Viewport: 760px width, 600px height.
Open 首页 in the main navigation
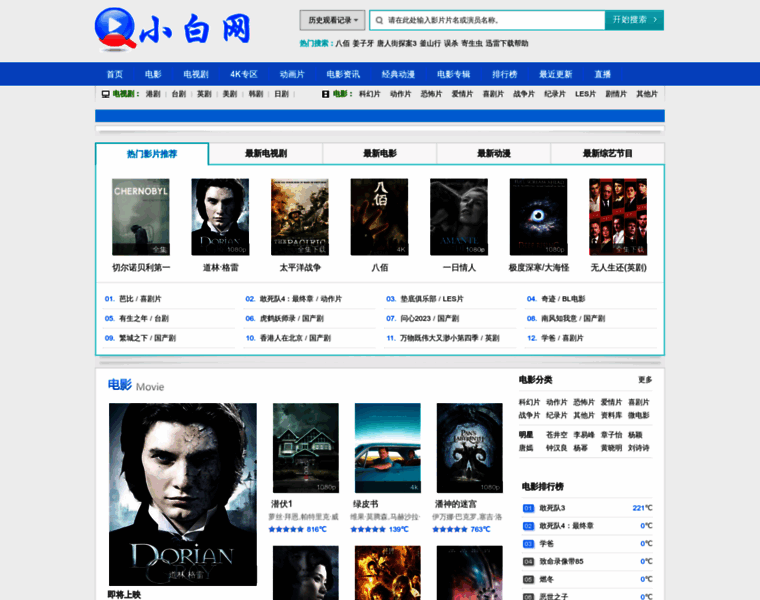pos(114,74)
